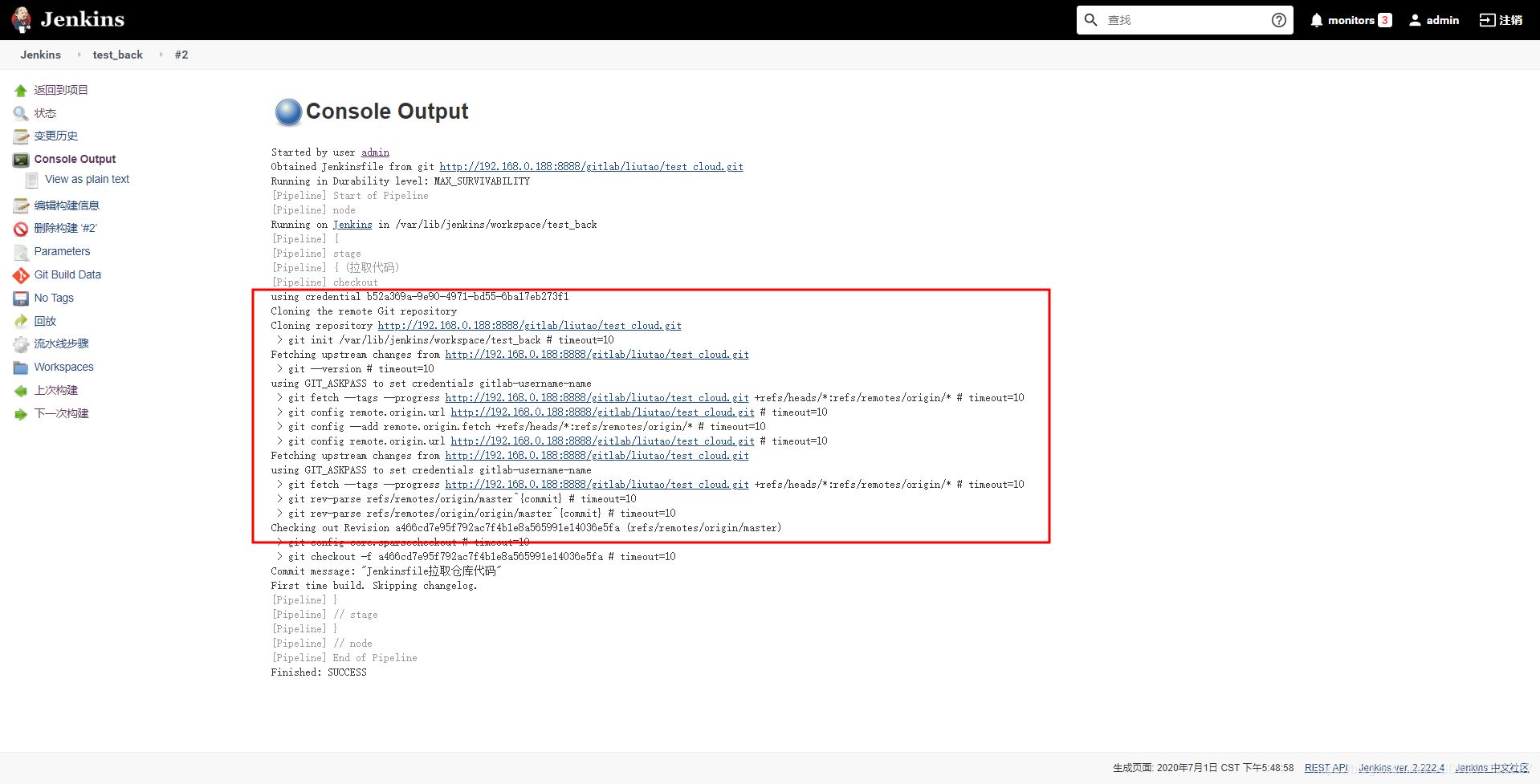Viewport: 1540px width, 784px height.
Task: Go to 上次构建 previous build
Action: coord(56,390)
